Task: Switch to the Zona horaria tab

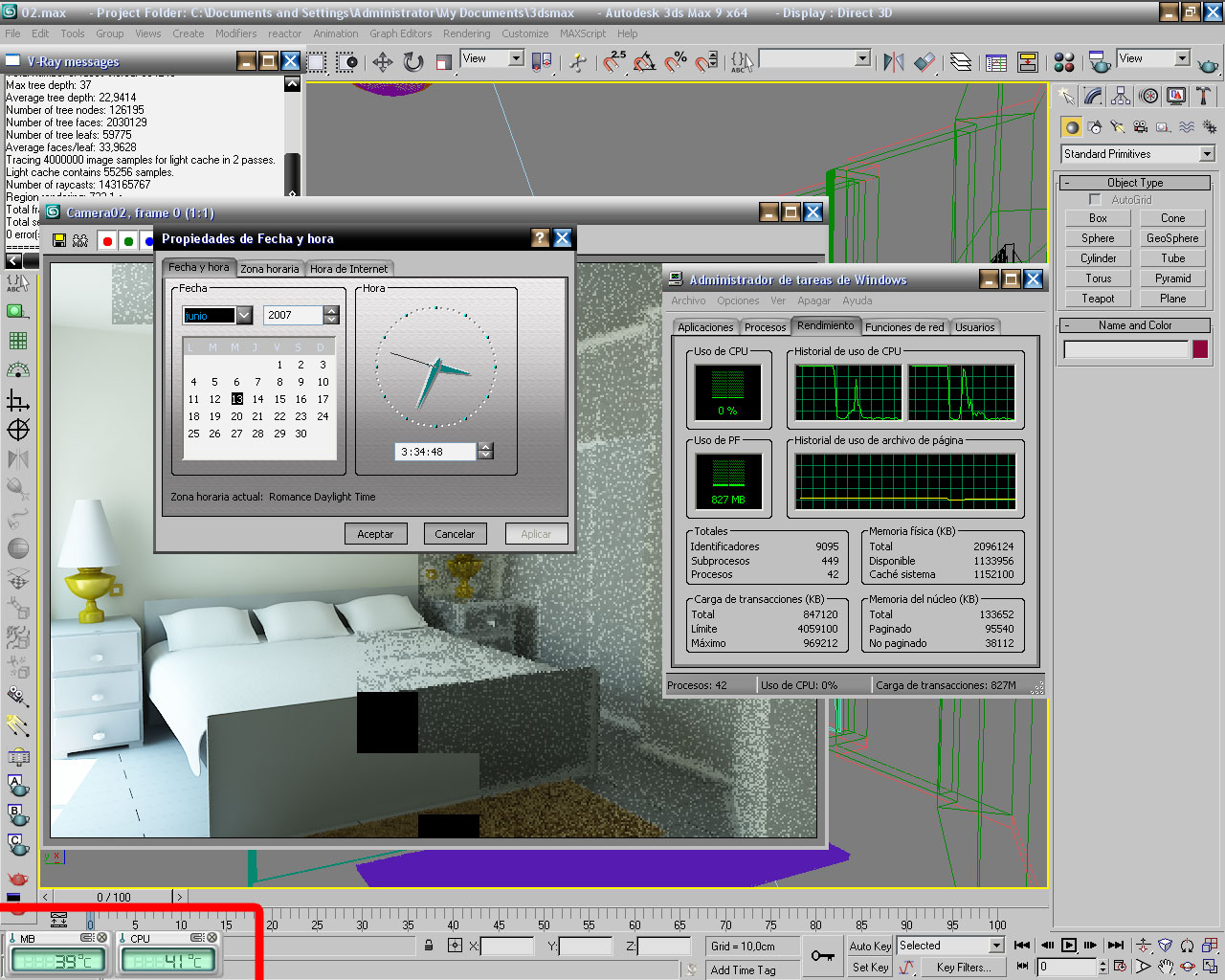Action: 269,269
